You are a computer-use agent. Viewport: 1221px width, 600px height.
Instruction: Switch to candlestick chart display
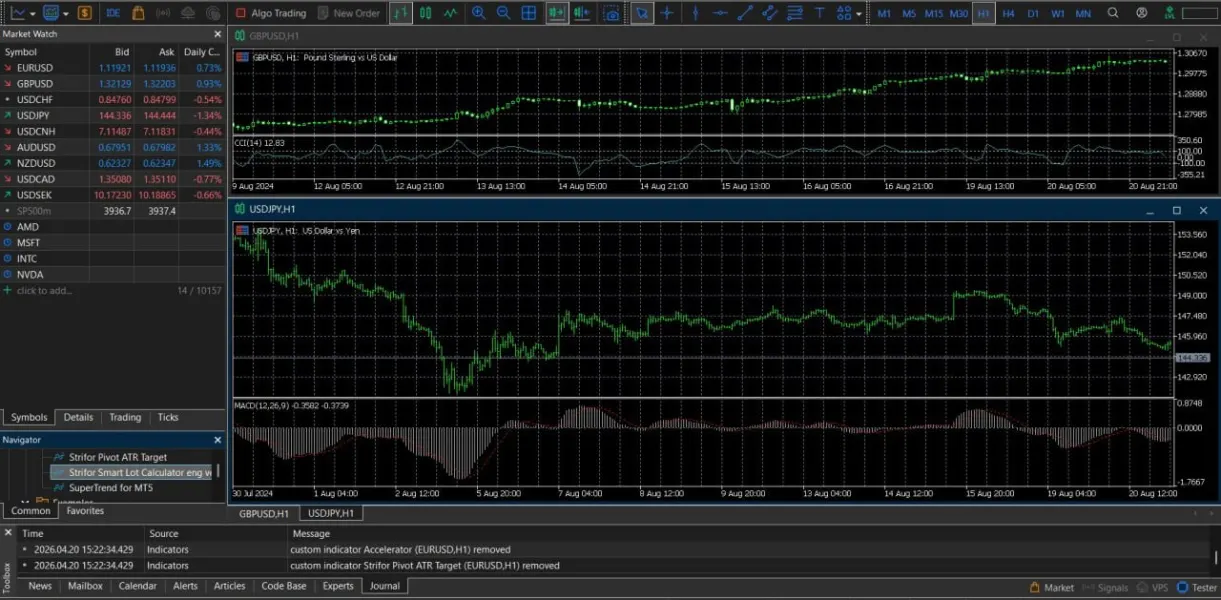coord(426,13)
